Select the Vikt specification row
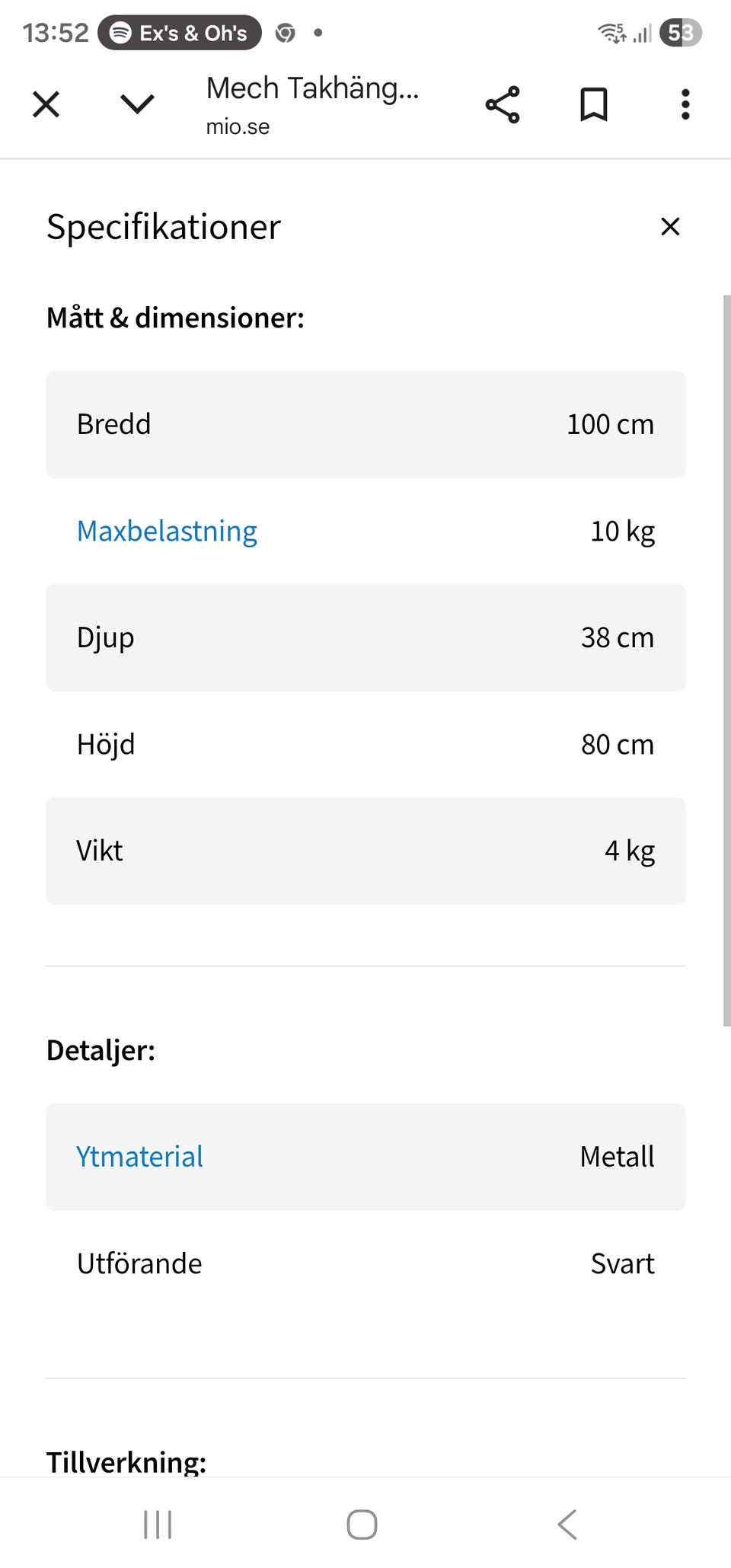The image size is (731, 1568). tap(365, 851)
